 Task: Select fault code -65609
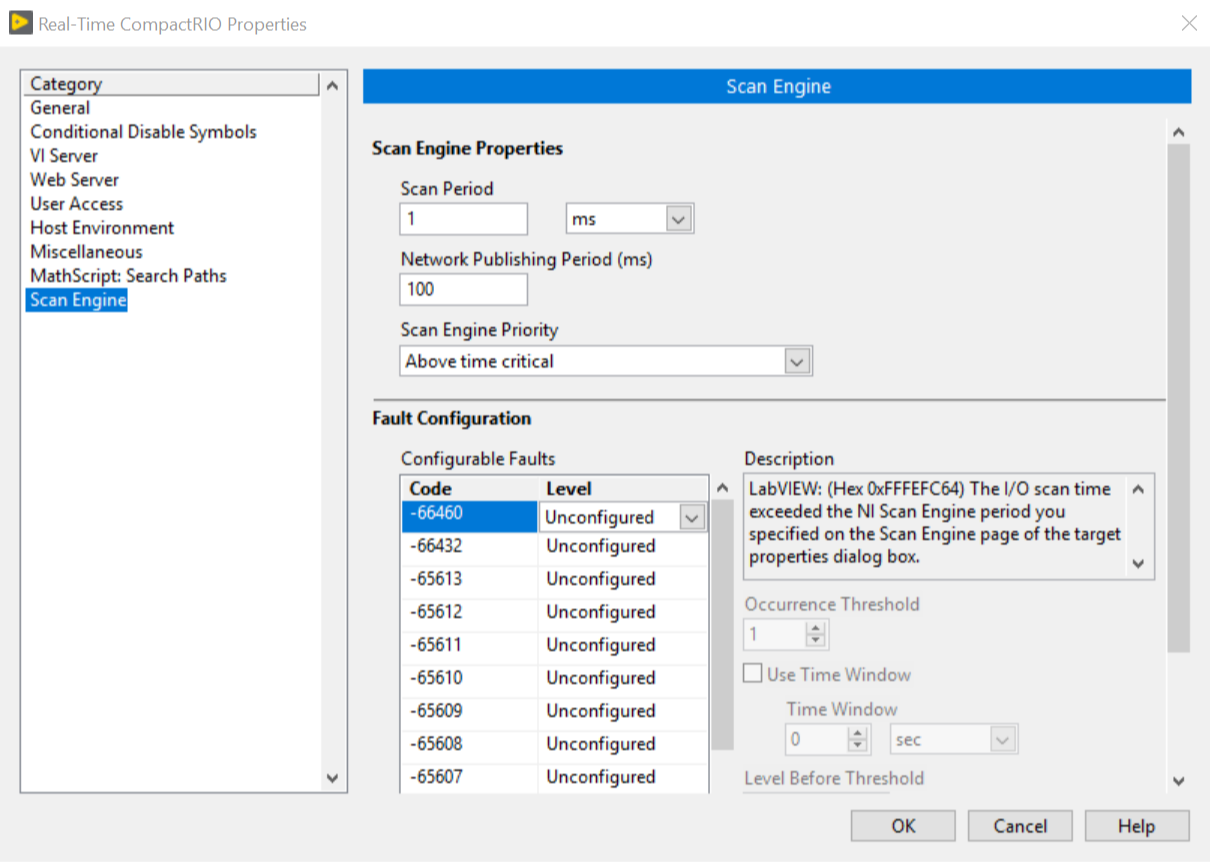coord(469,711)
